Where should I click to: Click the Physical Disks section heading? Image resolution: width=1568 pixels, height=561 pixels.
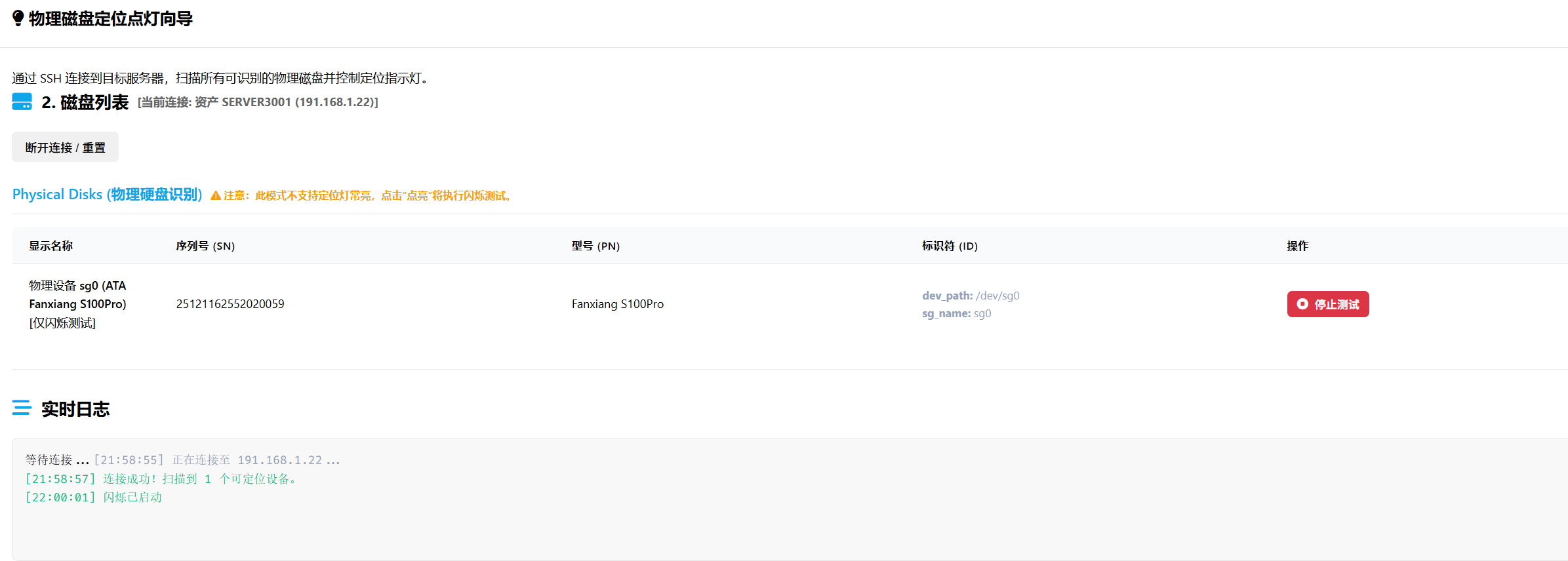[x=107, y=195]
